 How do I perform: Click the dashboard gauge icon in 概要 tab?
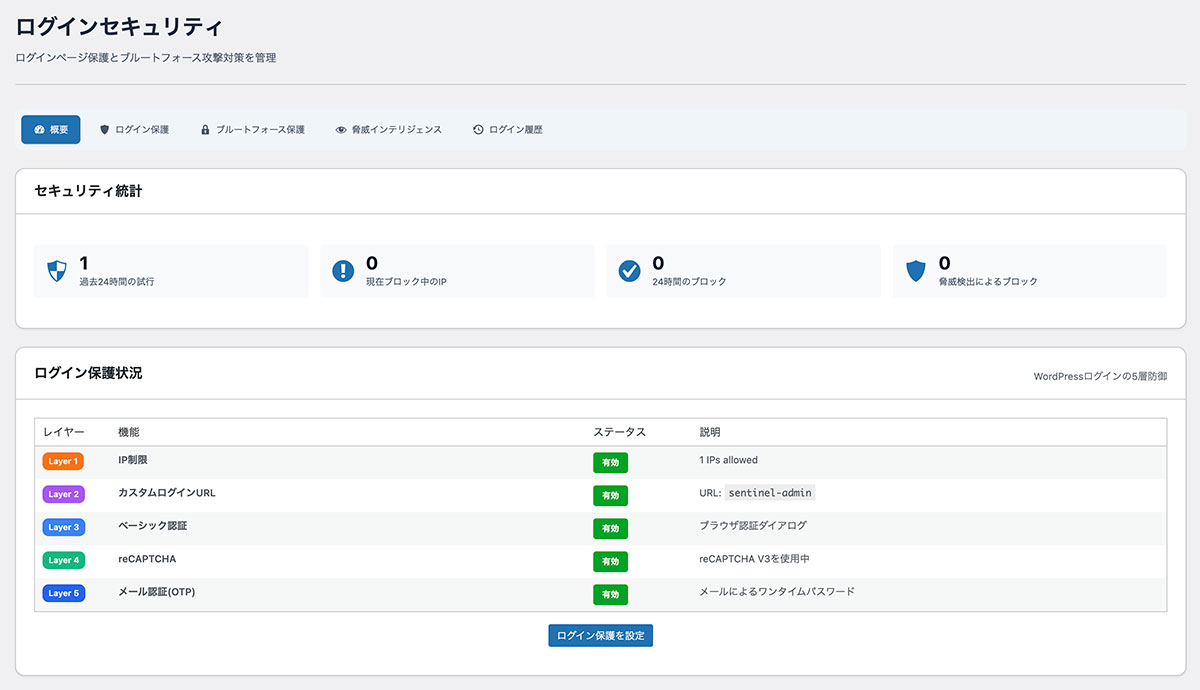(40, 130)
